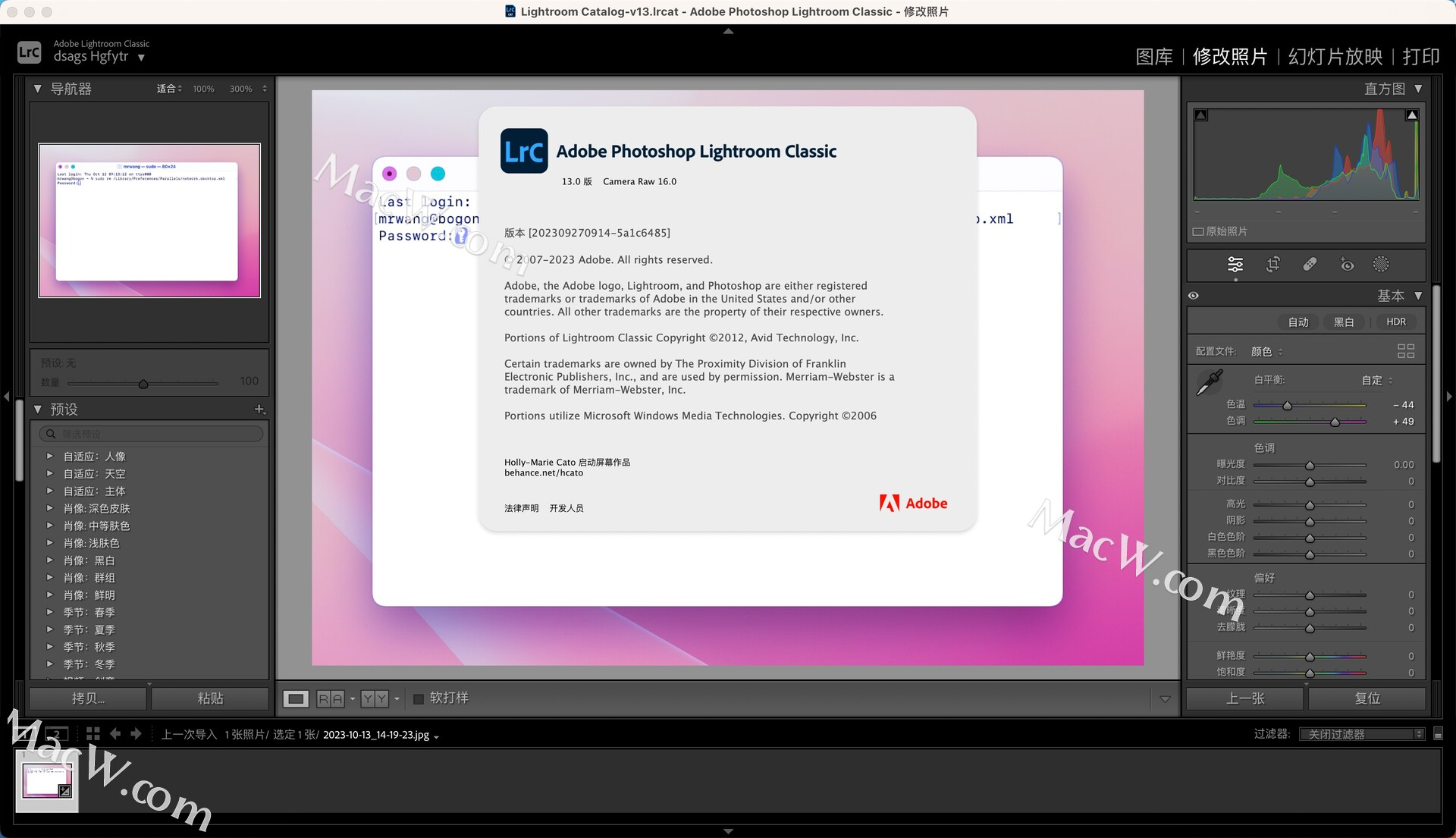Switch to the 图库 module
Viewport: 1456px width, 838px height.
(1154, 57)
